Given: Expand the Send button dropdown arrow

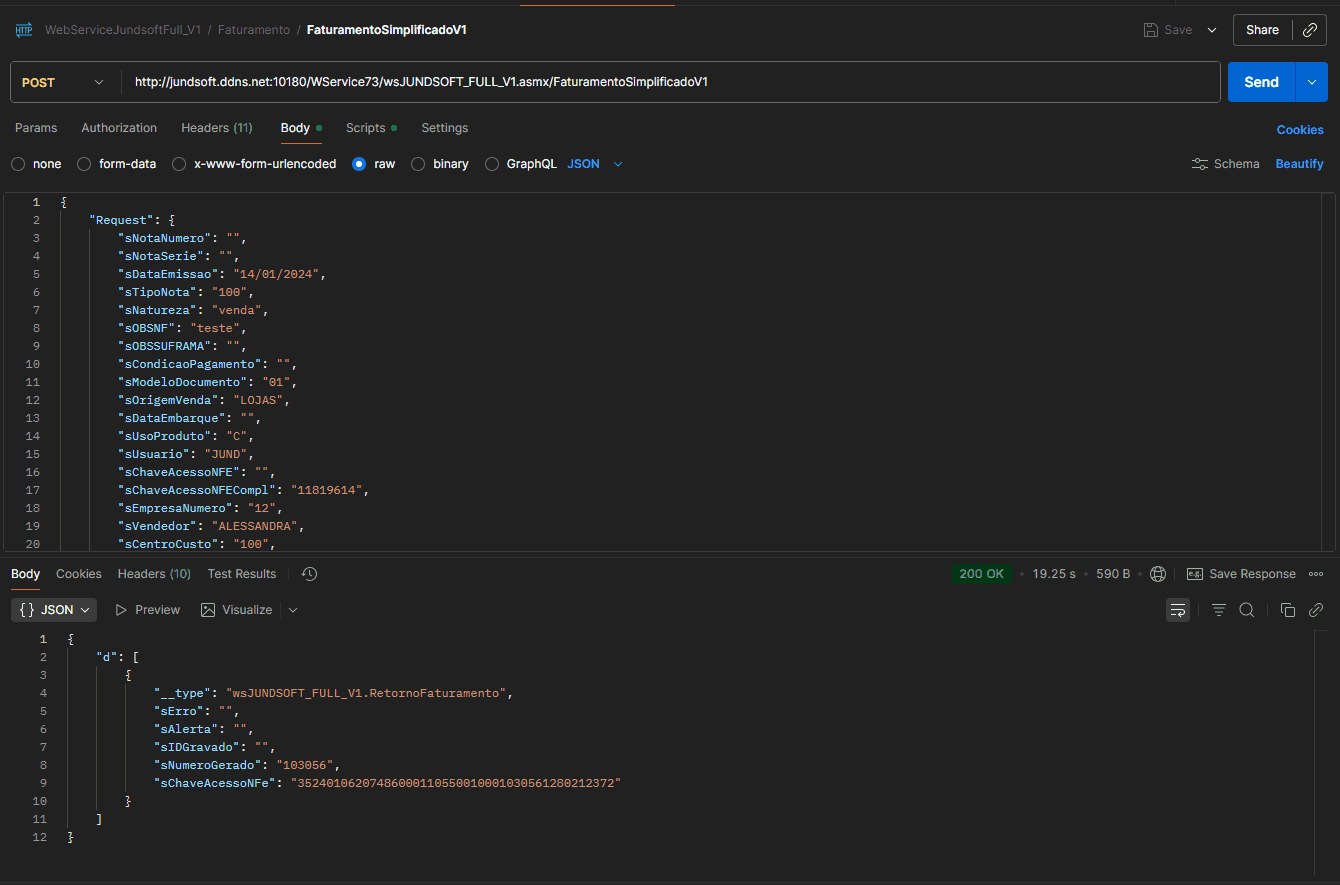Looking at the screenshot, I should [1311, 82].
